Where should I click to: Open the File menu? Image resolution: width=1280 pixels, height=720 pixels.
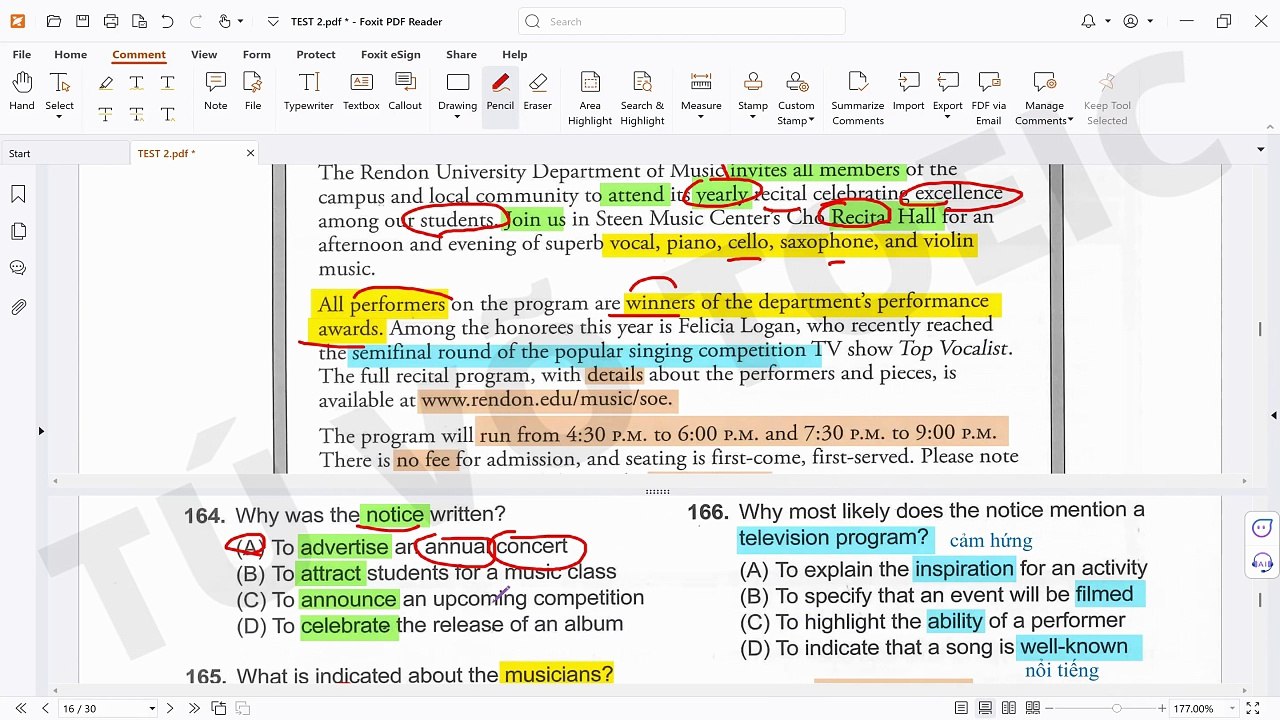coord(22,55)
